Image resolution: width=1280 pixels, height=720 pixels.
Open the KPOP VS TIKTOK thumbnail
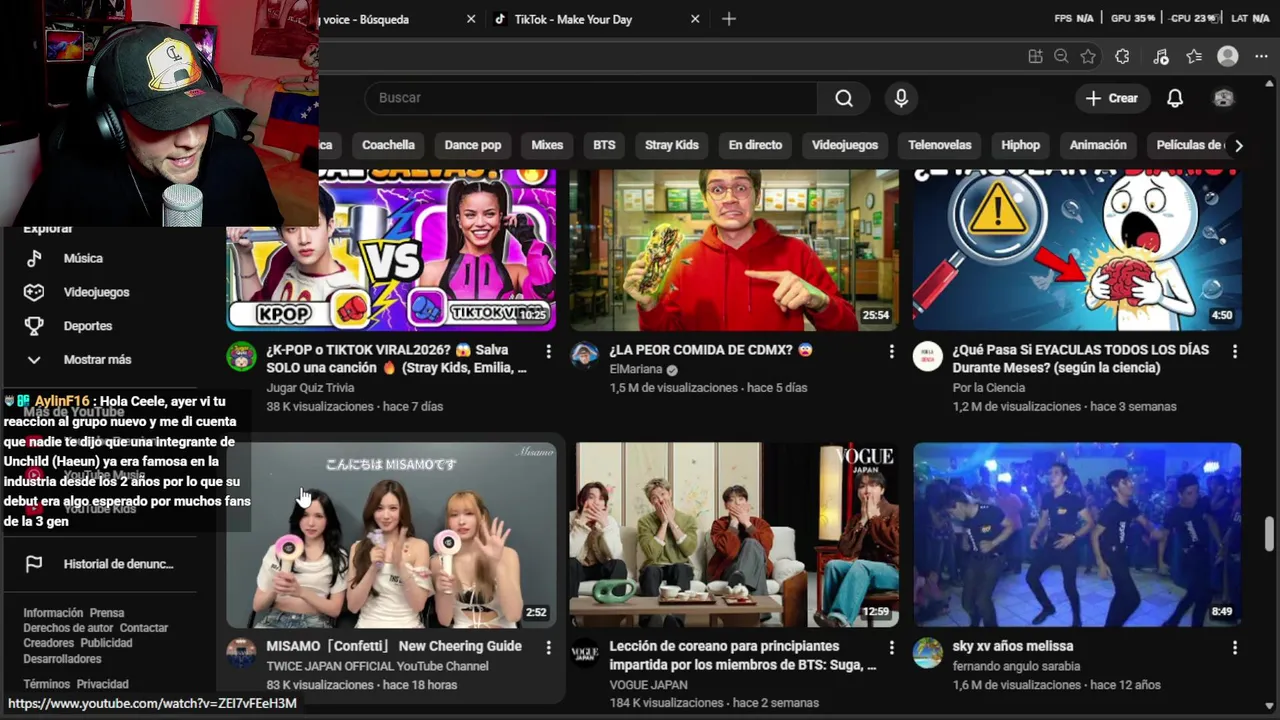click(391, 250)
